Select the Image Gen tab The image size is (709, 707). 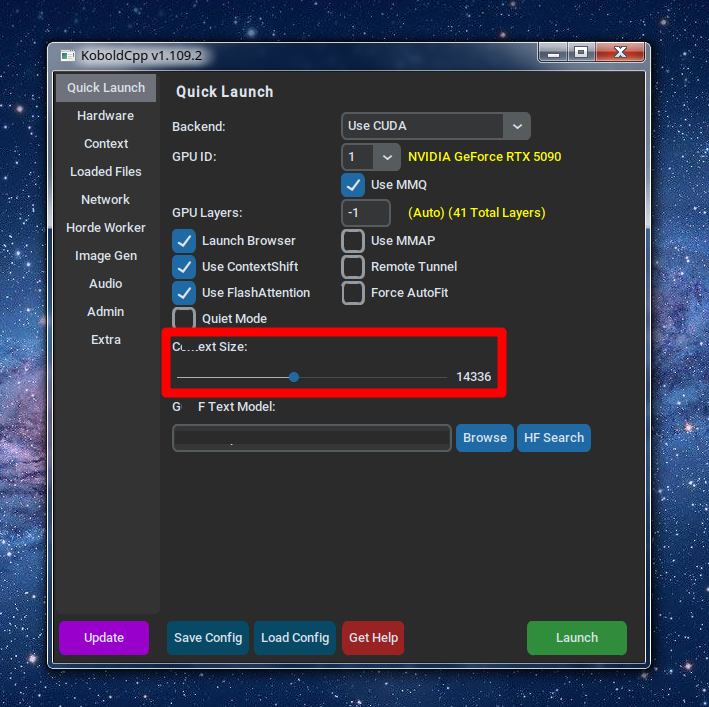(x=105, y=256)
